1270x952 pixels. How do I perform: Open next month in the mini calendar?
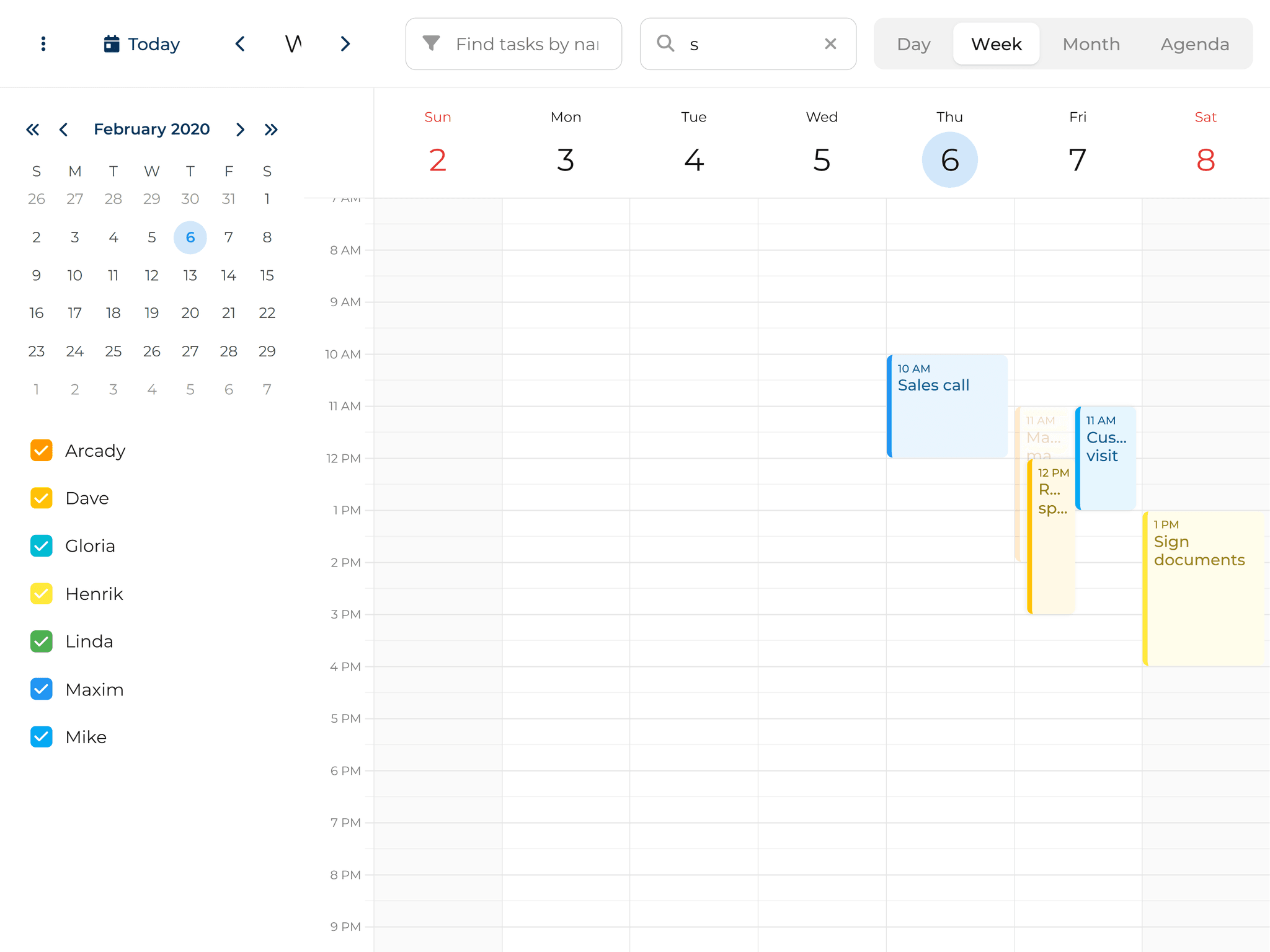[x=240, y=129]
